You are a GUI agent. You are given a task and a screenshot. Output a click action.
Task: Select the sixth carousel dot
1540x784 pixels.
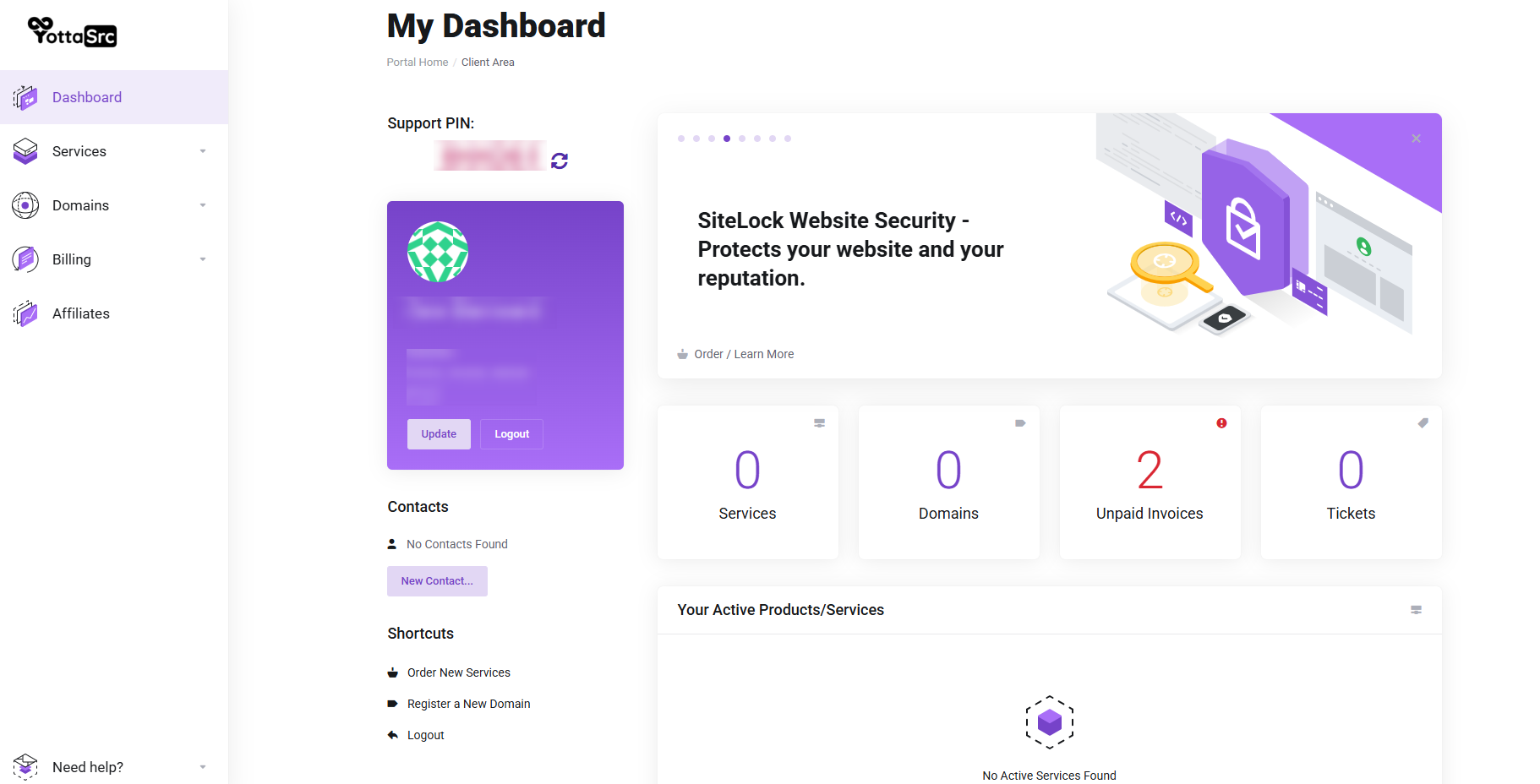click(x=757, y=139)
